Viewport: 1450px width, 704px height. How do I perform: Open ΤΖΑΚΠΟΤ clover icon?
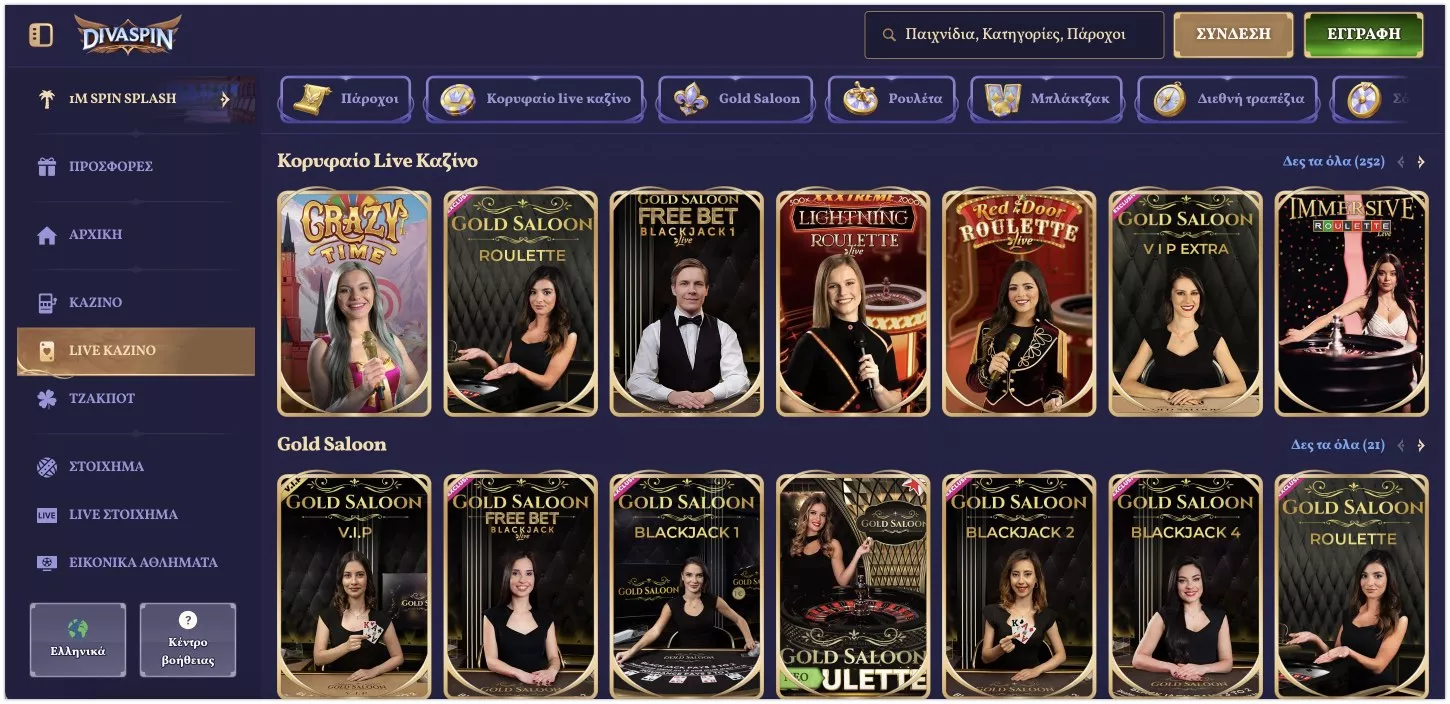(47, 398)
